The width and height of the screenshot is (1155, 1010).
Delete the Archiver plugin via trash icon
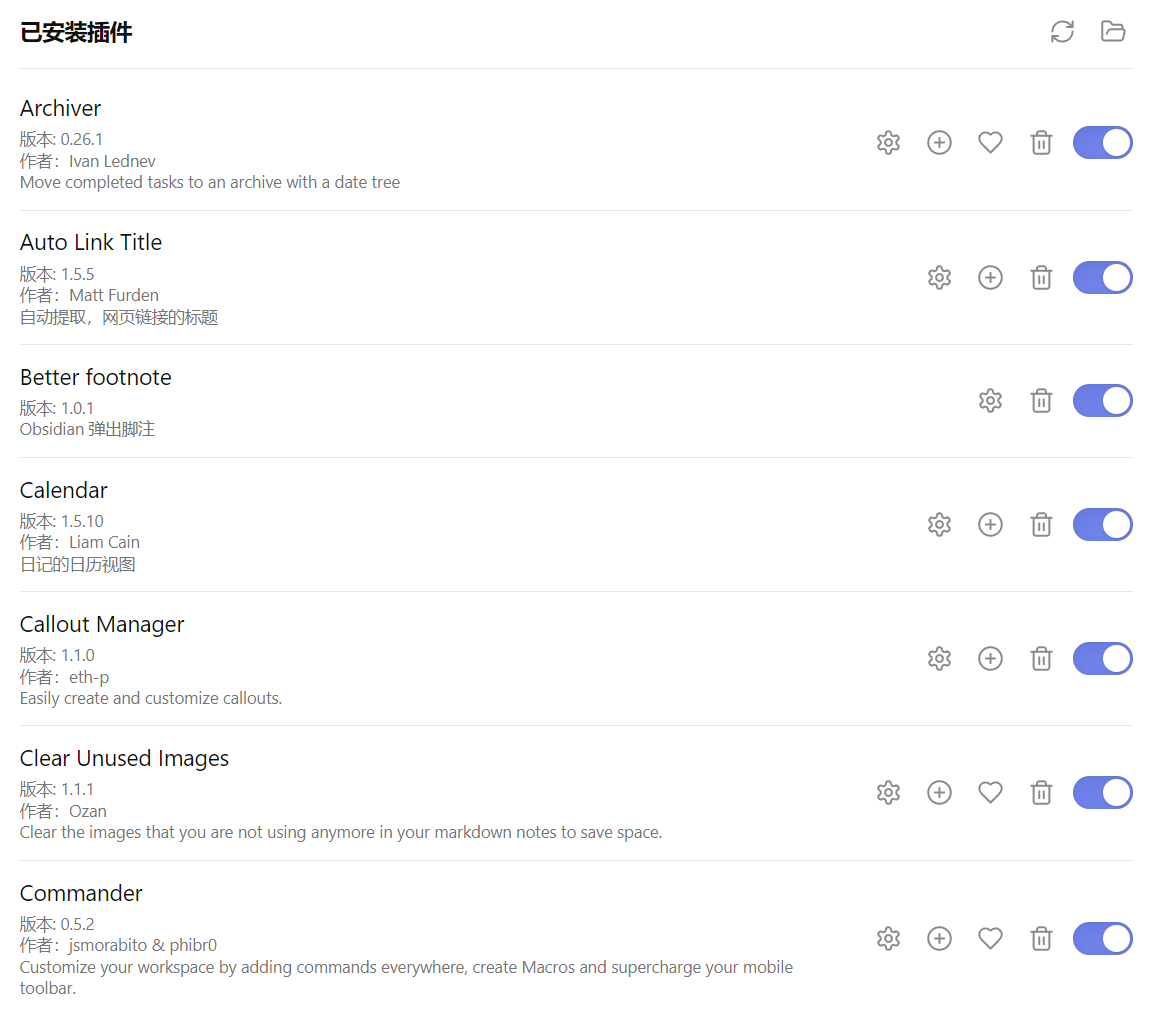tap(1041, 142)
